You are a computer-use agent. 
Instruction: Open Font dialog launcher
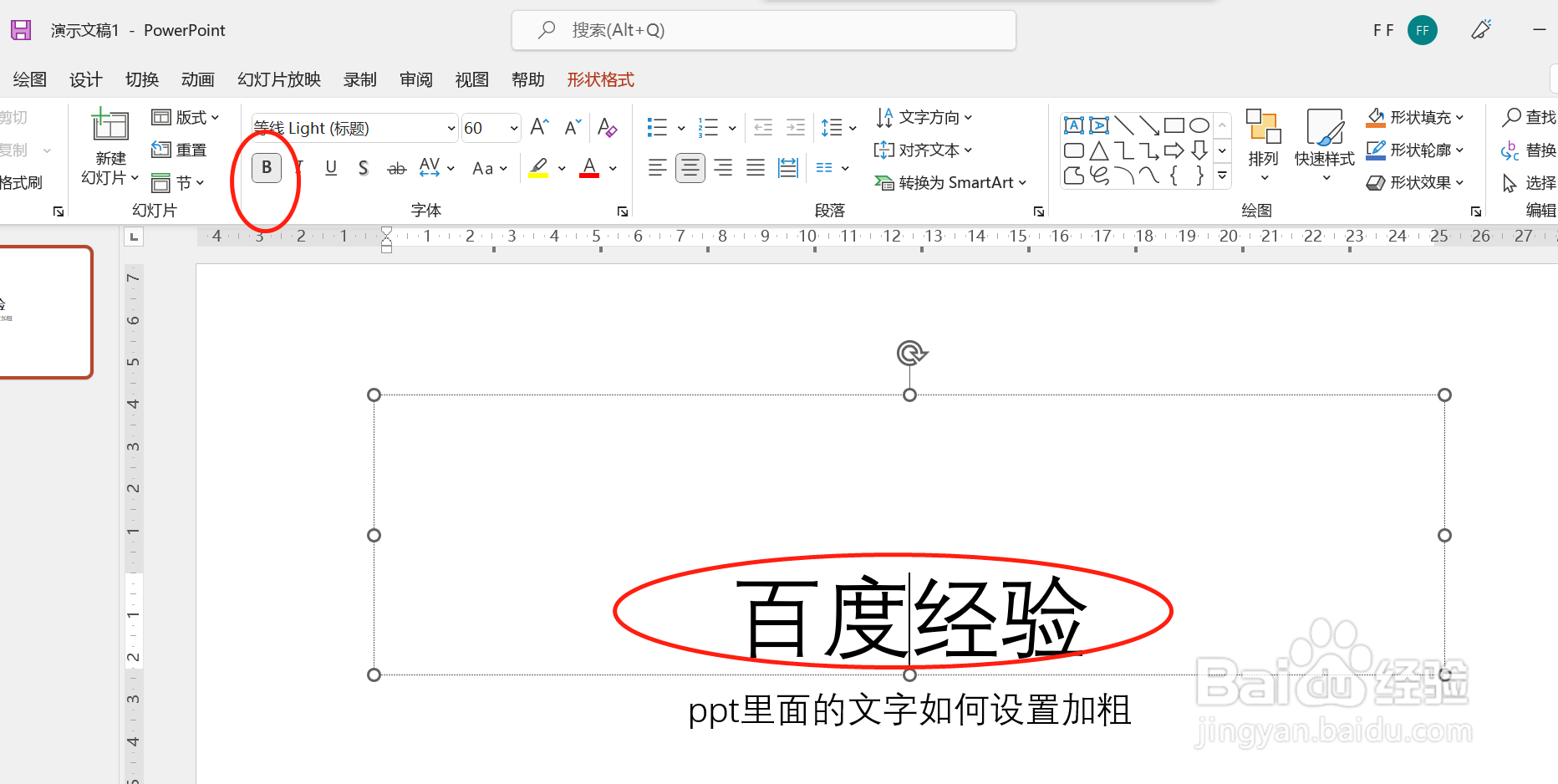623,211
